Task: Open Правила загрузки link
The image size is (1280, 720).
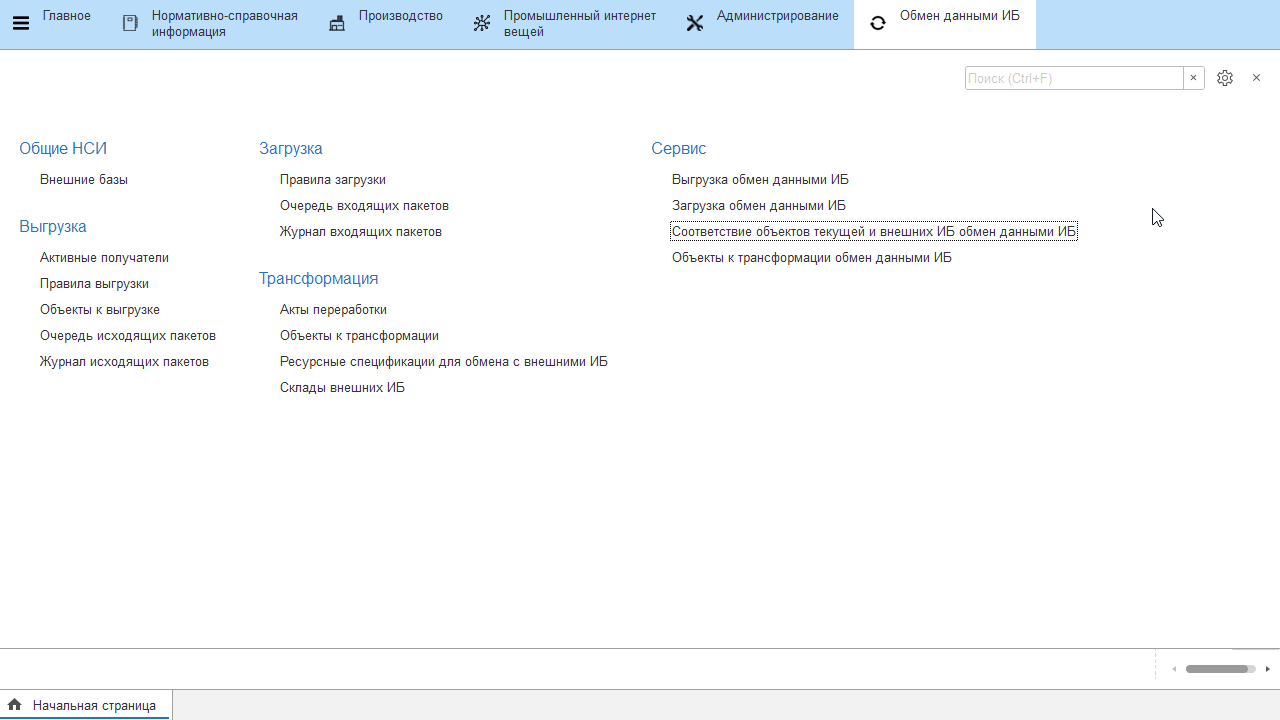Action: [x=333, y=180]
